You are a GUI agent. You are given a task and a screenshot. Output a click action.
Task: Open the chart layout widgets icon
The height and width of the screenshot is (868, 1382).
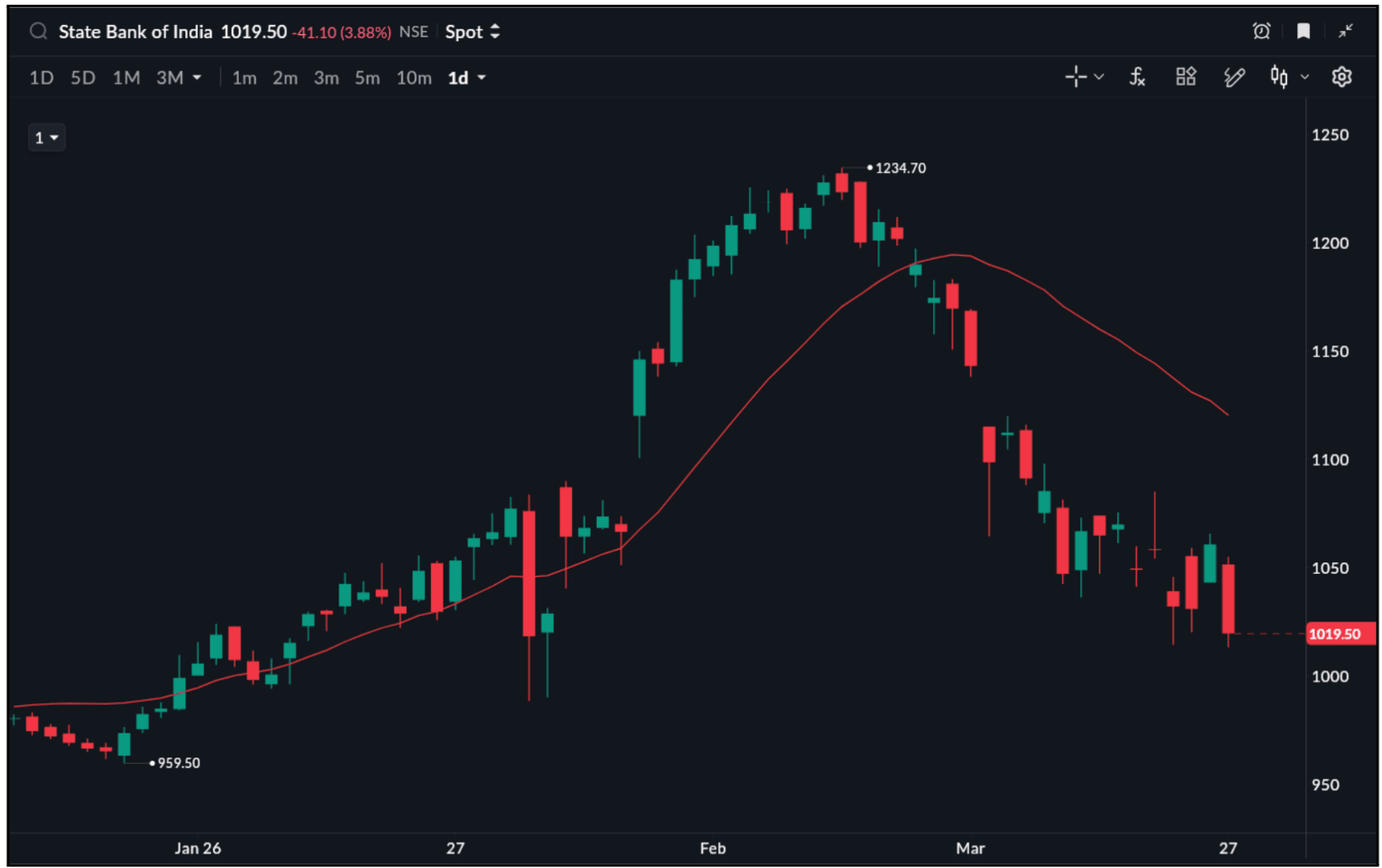[1185, 77]
